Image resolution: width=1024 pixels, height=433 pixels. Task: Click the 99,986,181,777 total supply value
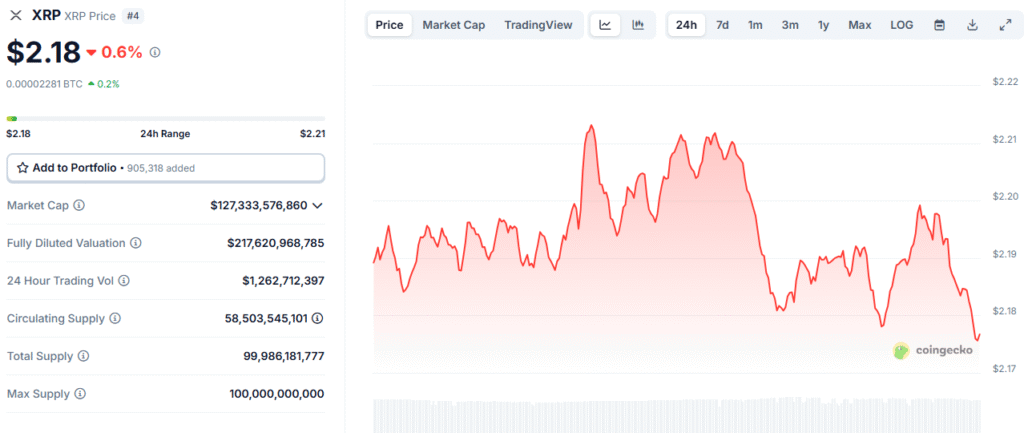283,357
